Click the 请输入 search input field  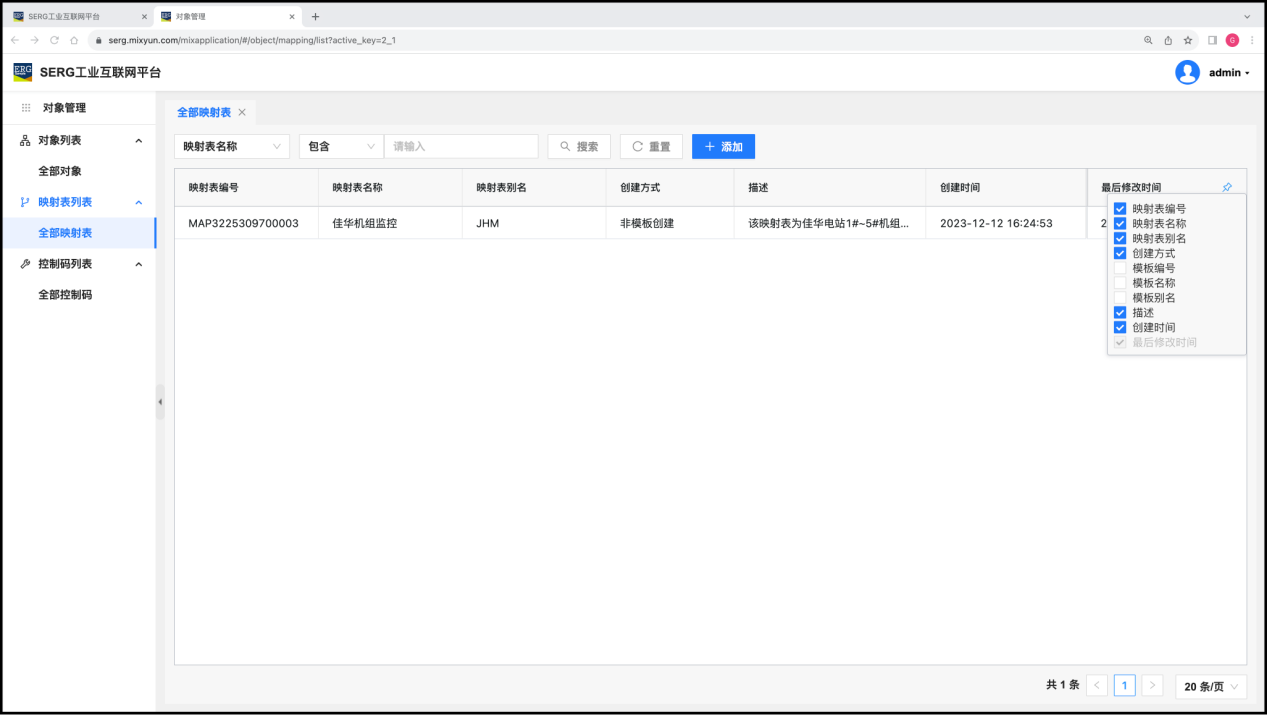point(461,146)
